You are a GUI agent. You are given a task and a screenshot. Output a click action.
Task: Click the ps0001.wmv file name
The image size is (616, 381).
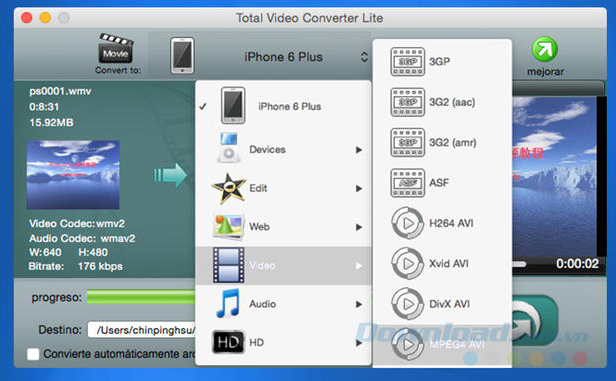click(x=60, y=92)
